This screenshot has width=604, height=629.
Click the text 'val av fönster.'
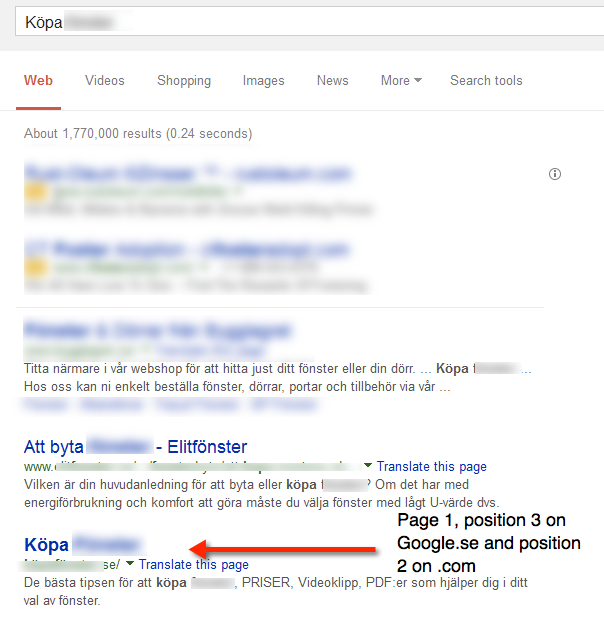tap(62, 601)
